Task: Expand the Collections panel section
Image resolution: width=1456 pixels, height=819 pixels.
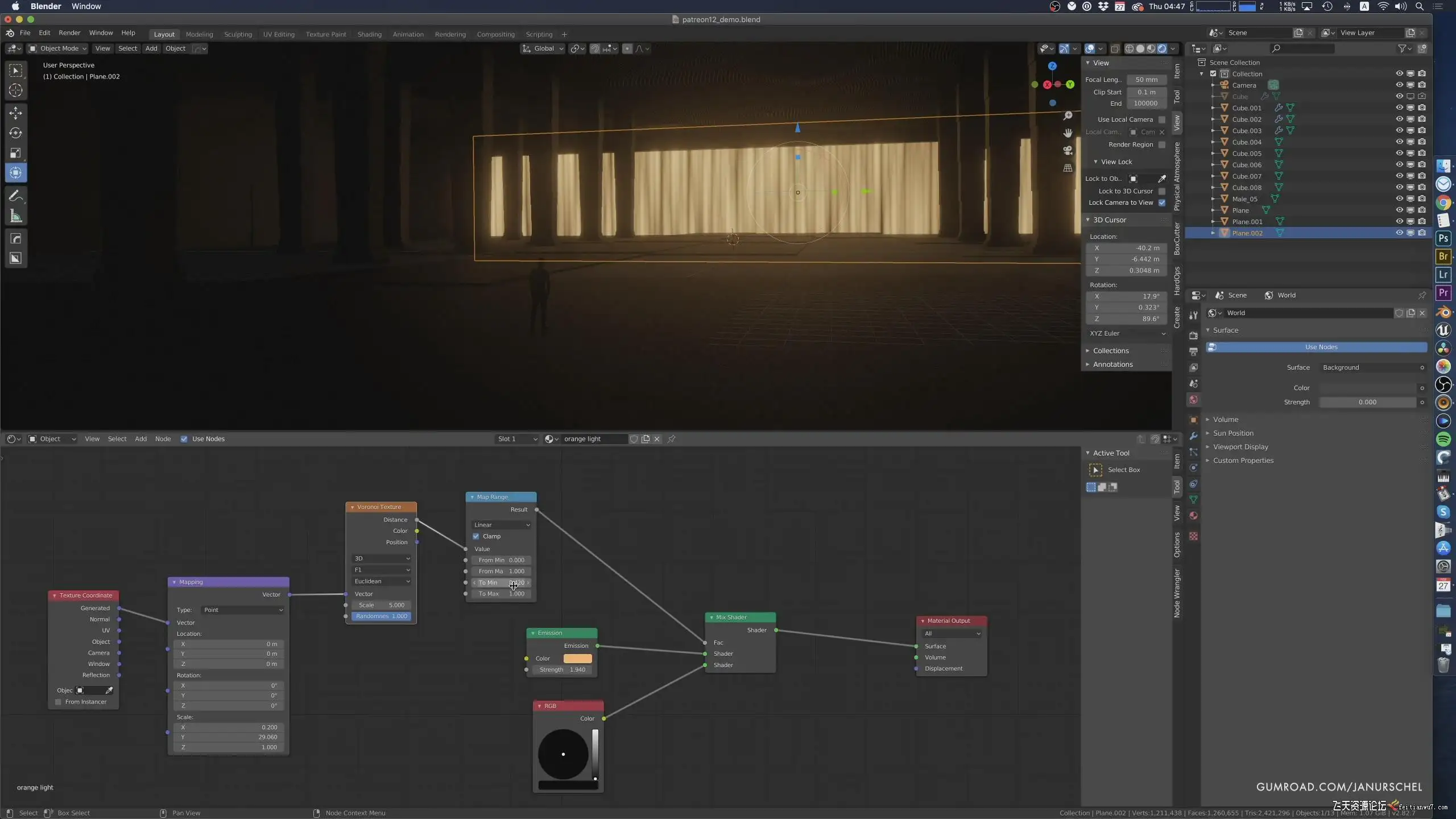Action: 1110,350
